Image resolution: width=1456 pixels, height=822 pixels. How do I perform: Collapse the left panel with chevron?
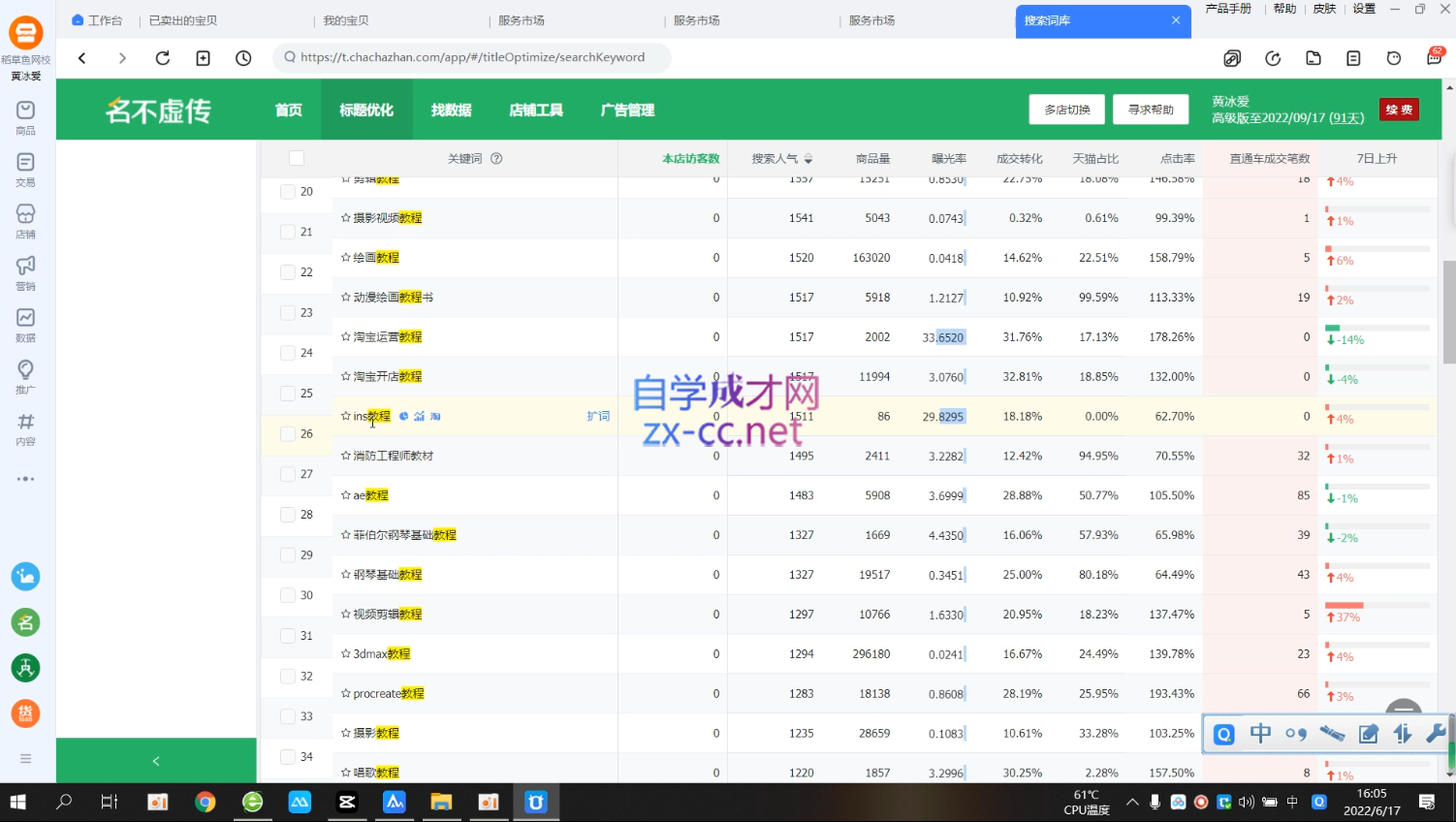pos(156,761)
